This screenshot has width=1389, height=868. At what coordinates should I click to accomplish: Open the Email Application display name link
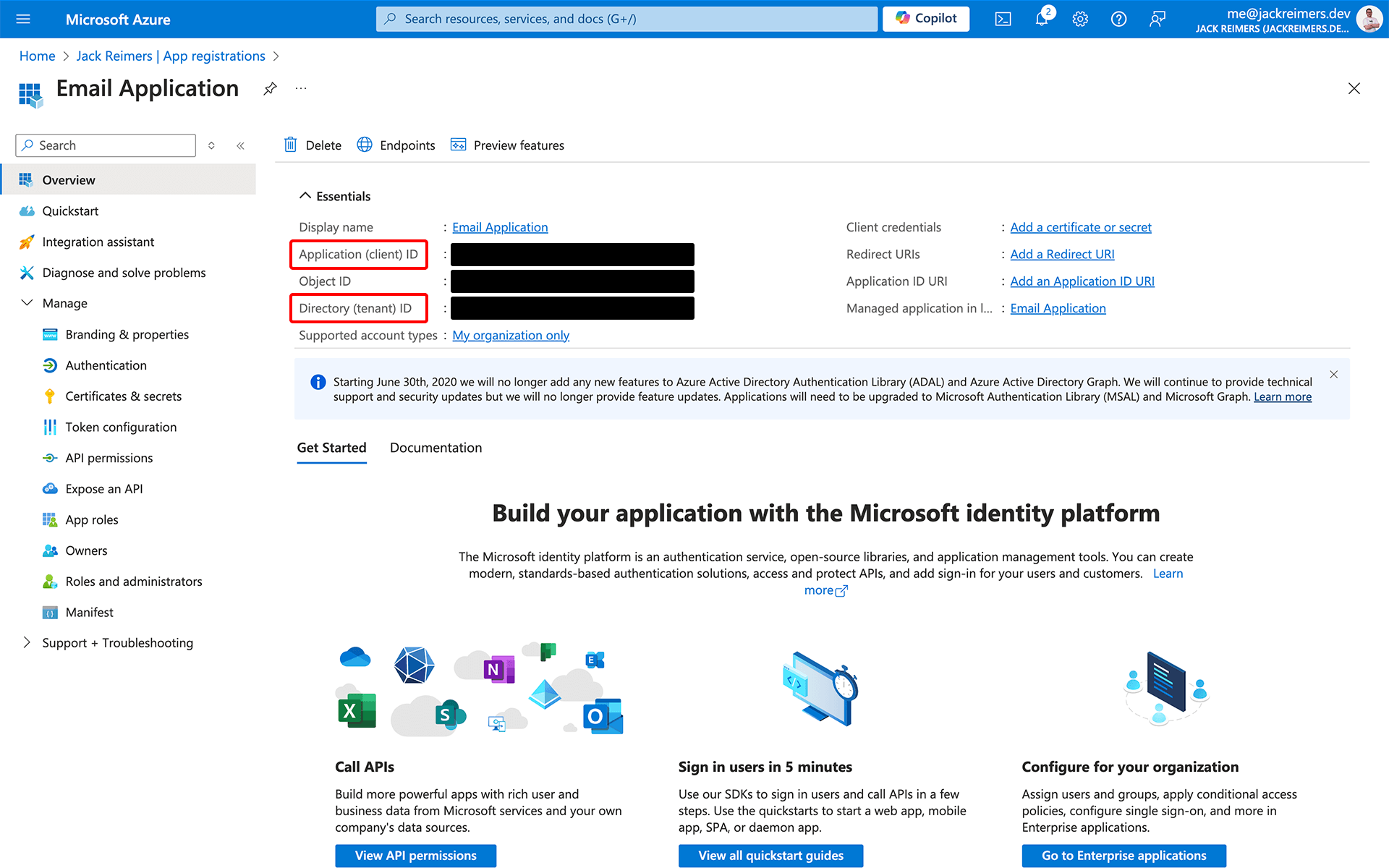(500, 227)
